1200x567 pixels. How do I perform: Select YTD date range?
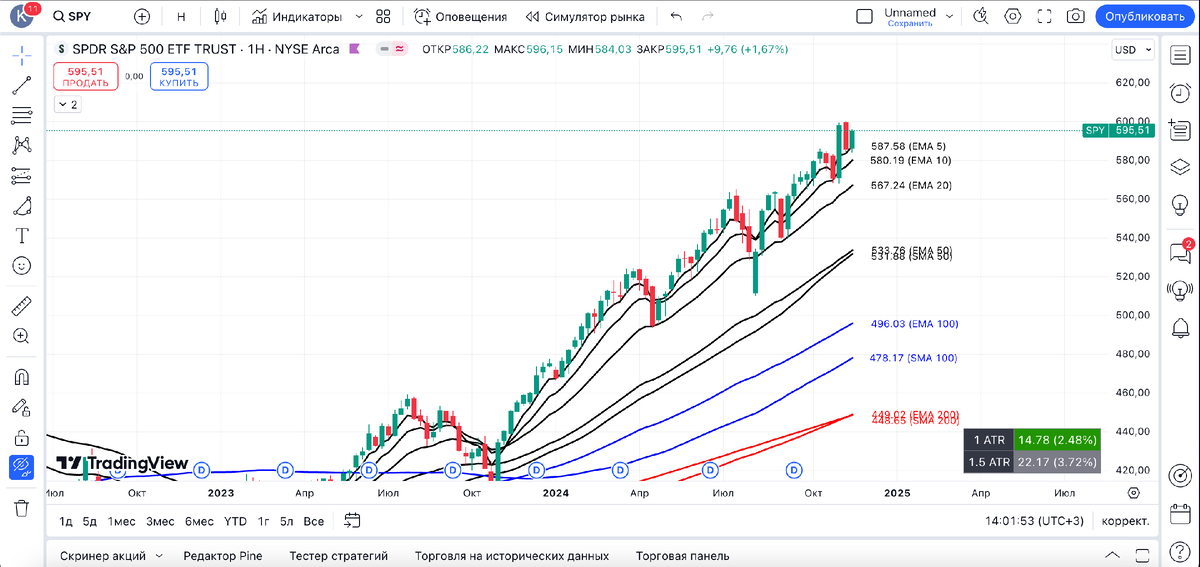pyautogui.click(x=235, y=521)
